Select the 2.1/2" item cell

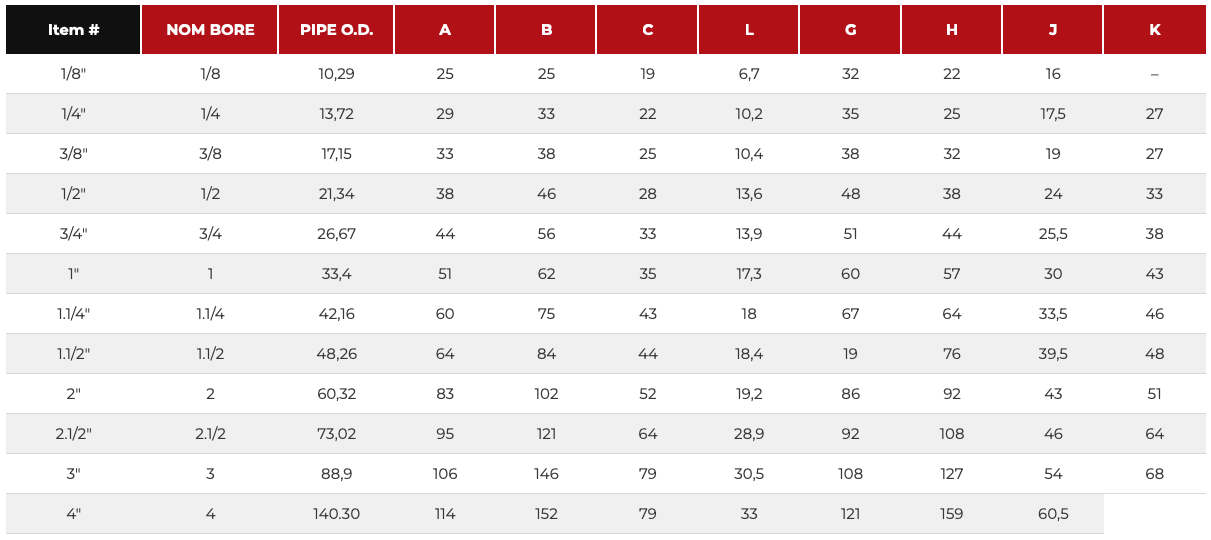(73, 434)
